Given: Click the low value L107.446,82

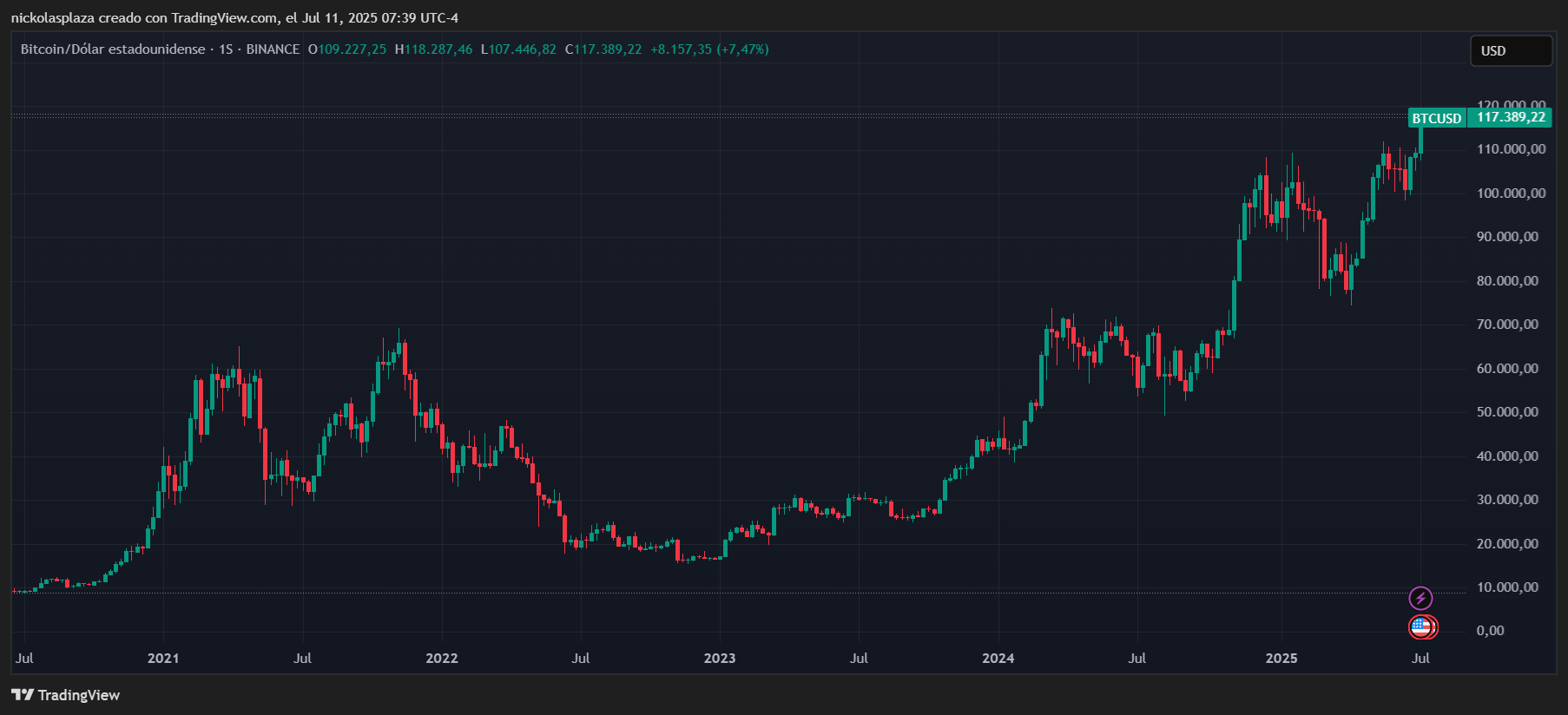Looking at the screenshot, I should click(518, 49).
